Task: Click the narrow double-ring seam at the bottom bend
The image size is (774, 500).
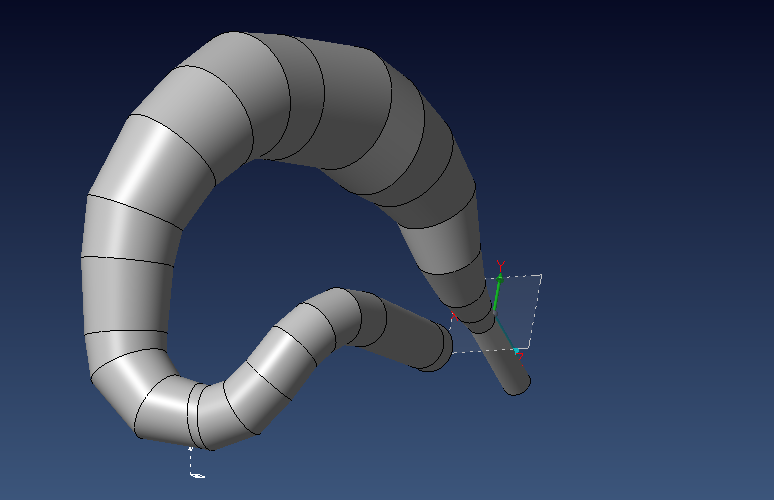Action: coord(193,415)
